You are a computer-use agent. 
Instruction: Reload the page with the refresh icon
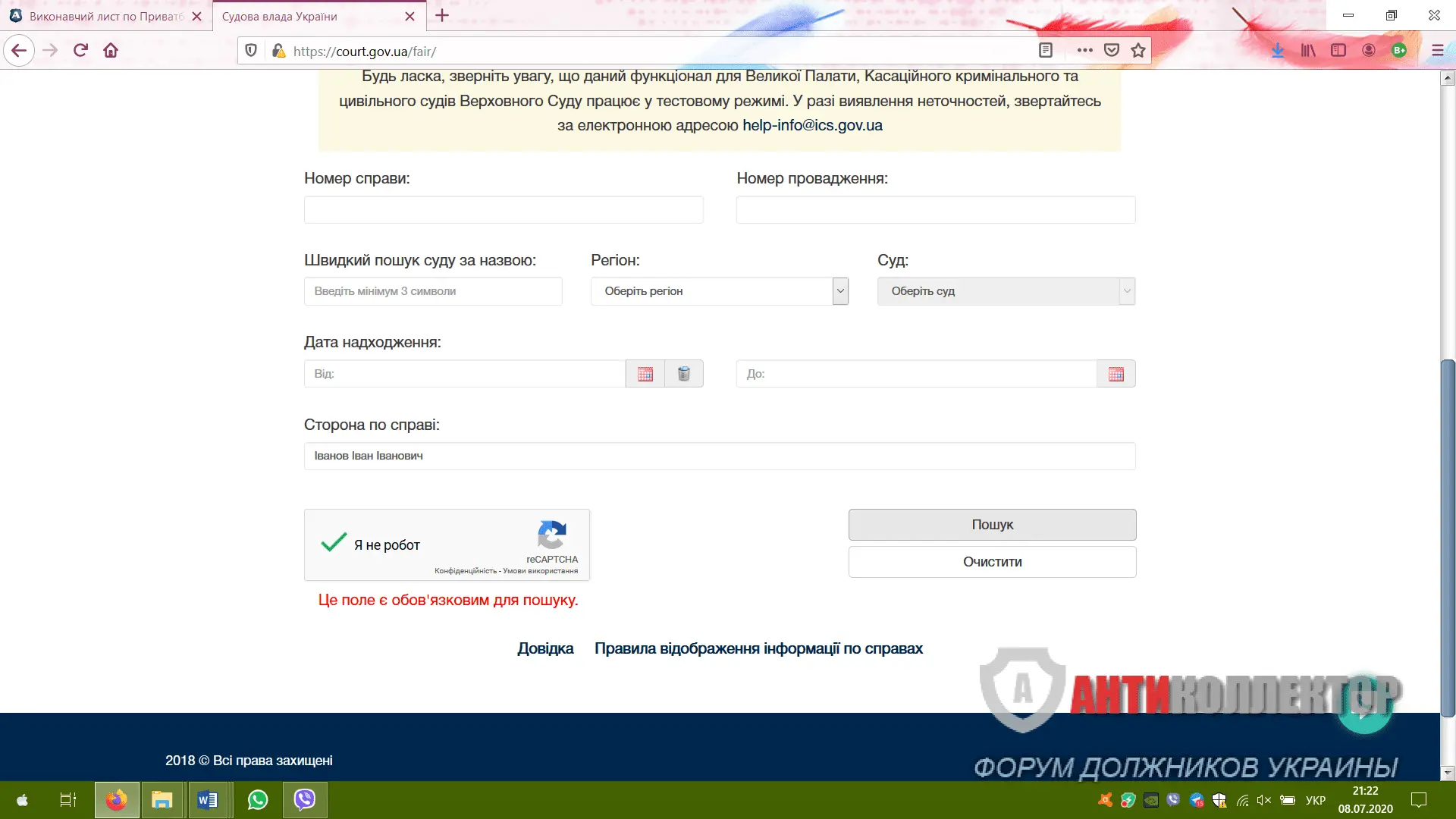pyautogui.click(x=80, y=51)
